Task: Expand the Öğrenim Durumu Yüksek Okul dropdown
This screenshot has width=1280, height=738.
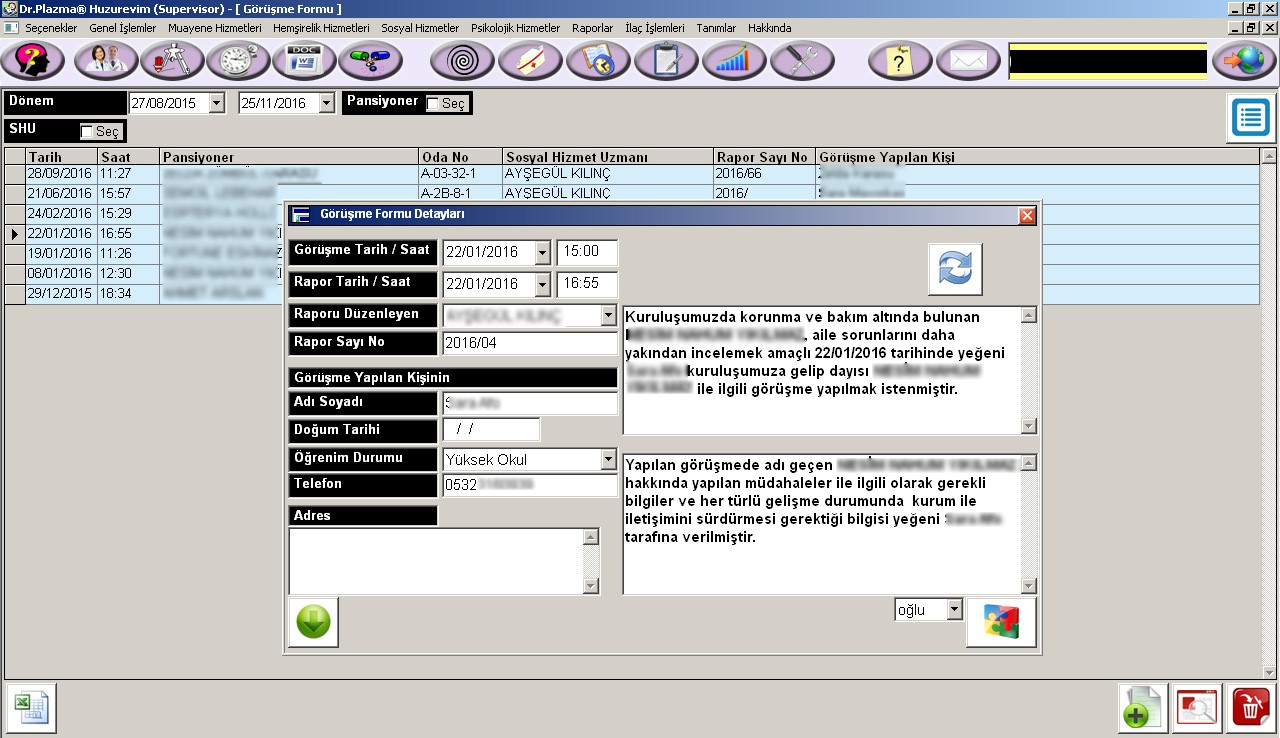Action: click(x=608, y=460)
